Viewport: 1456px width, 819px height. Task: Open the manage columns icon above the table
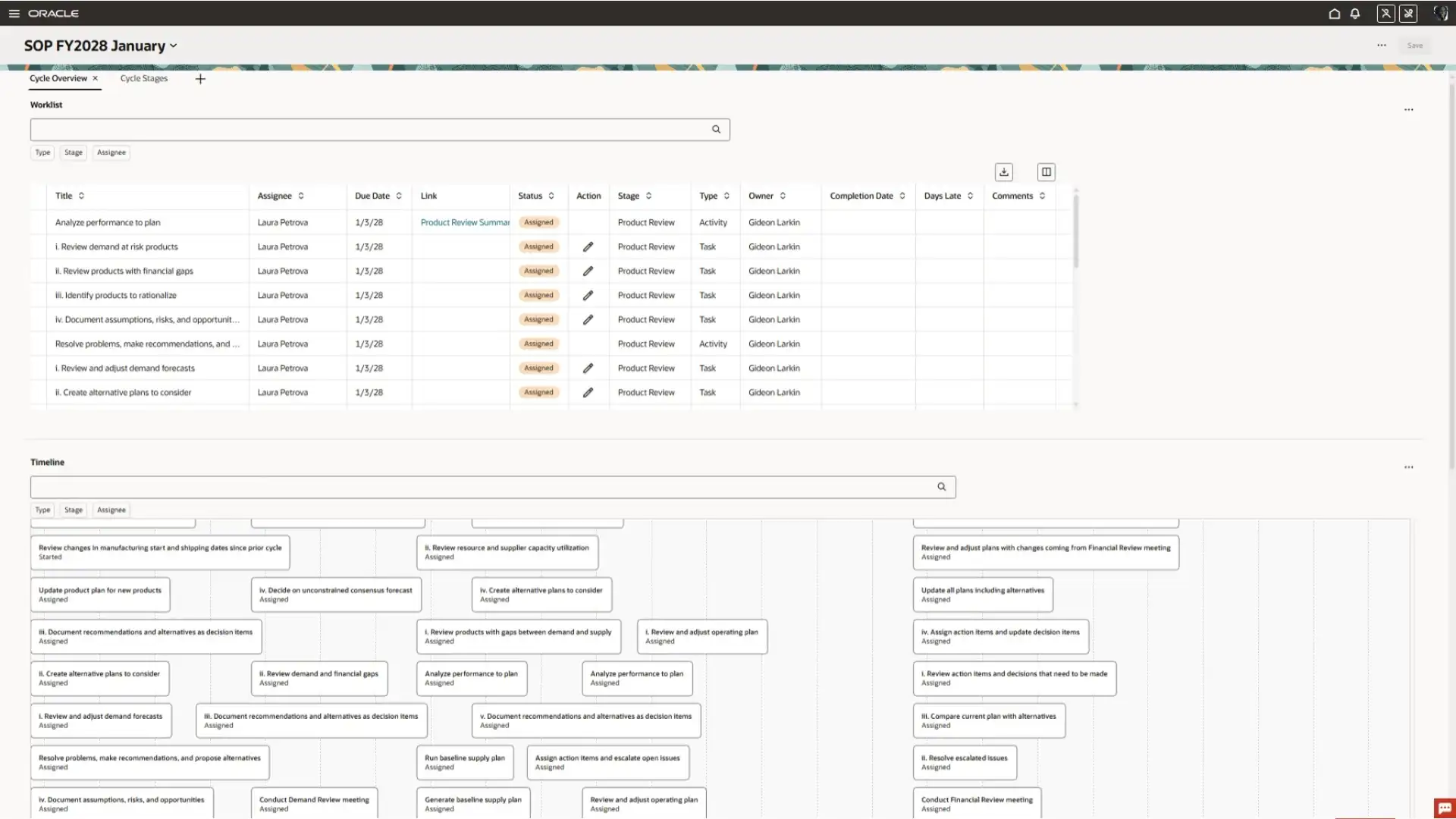pos(1046,172)
